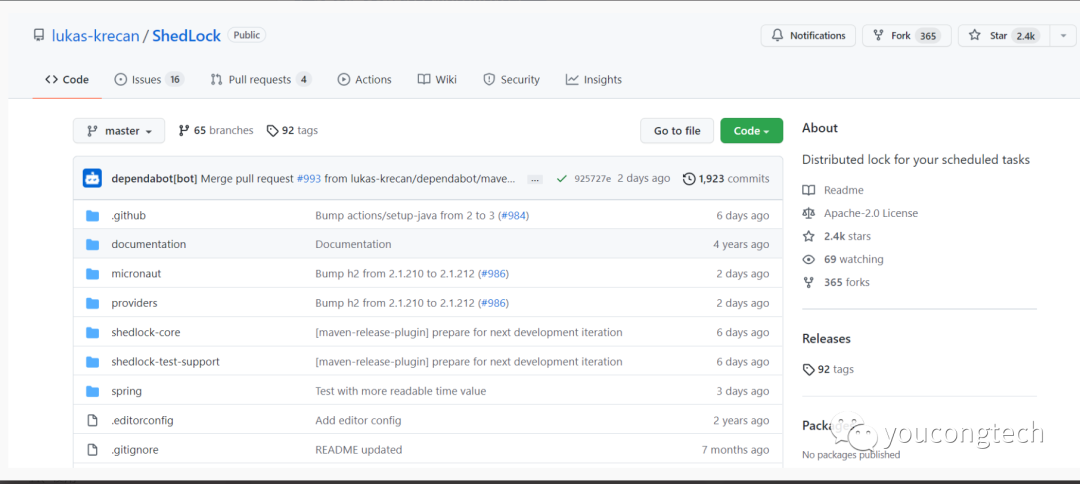The height and width of the screenshot is (484, 1080).
Task: Open the 65 branches link
Action: (216, 131)
